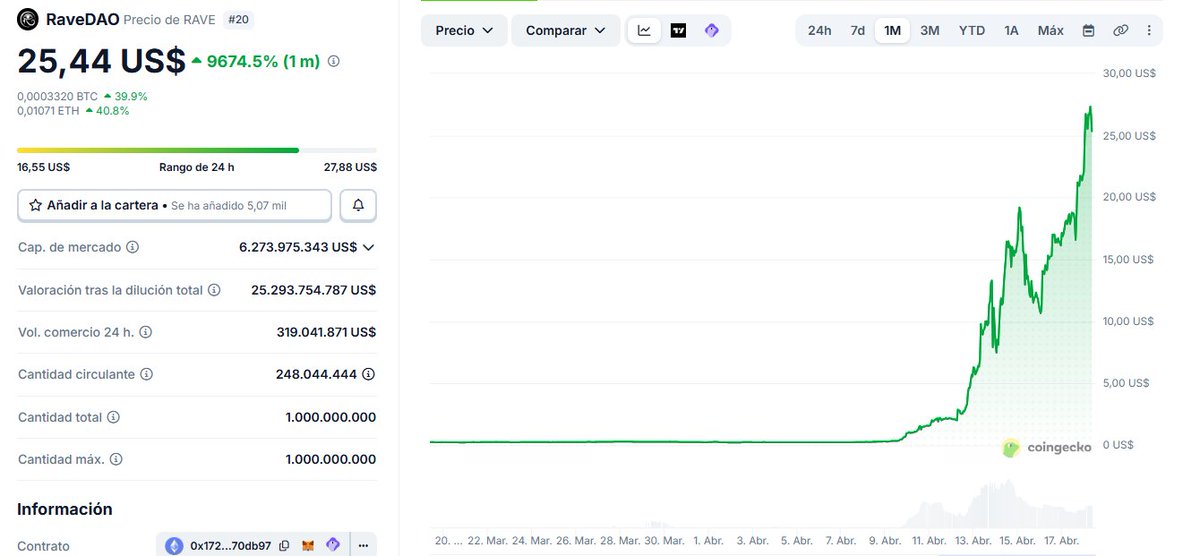Open info icon beside Cantidad circulante label
The width and height of the screenshot is (1200, 556).
146,374
